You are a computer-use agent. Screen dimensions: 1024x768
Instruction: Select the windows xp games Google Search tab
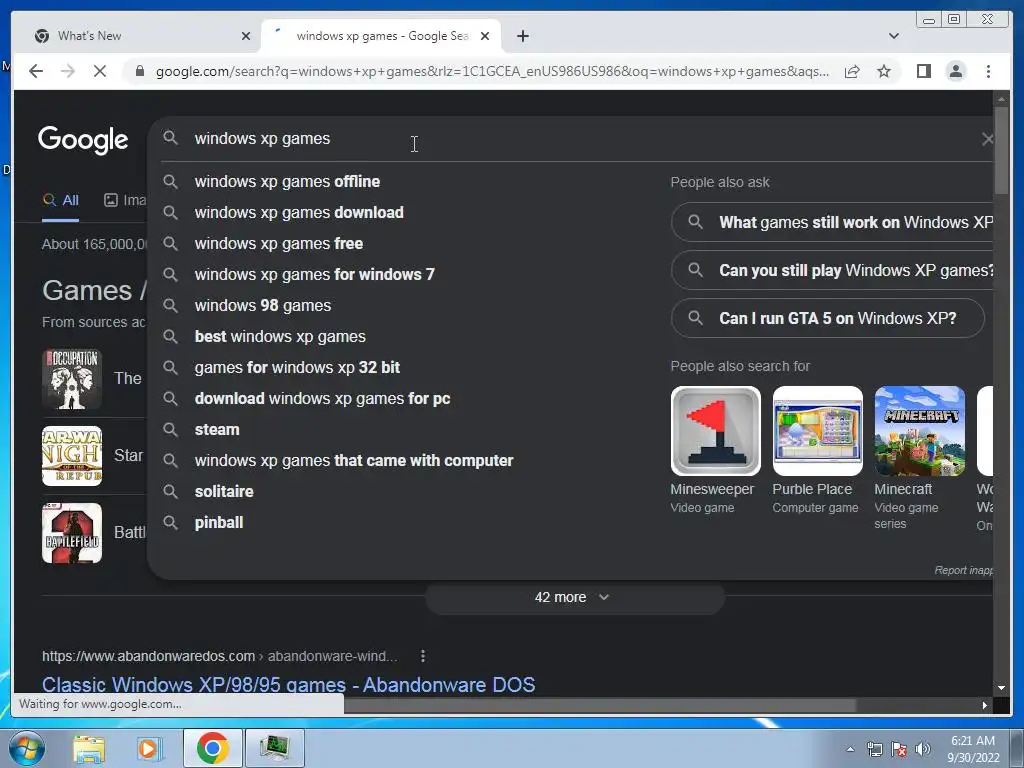[x=381, y=36]
